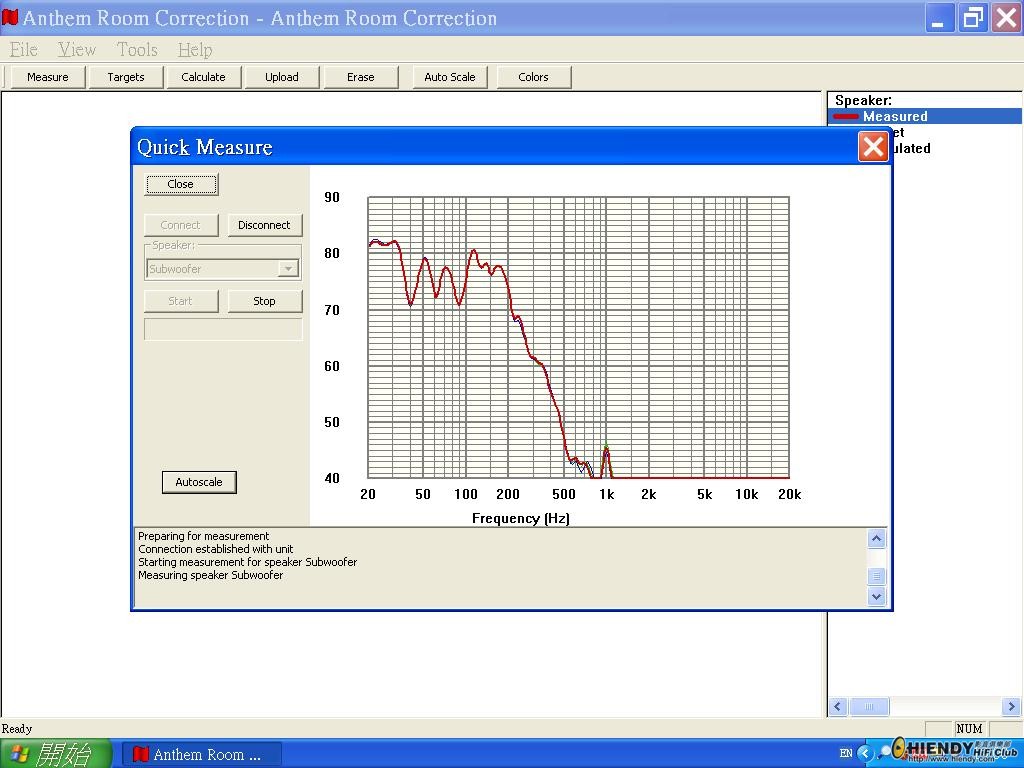Open the Help menu

[x=195, y=50]
